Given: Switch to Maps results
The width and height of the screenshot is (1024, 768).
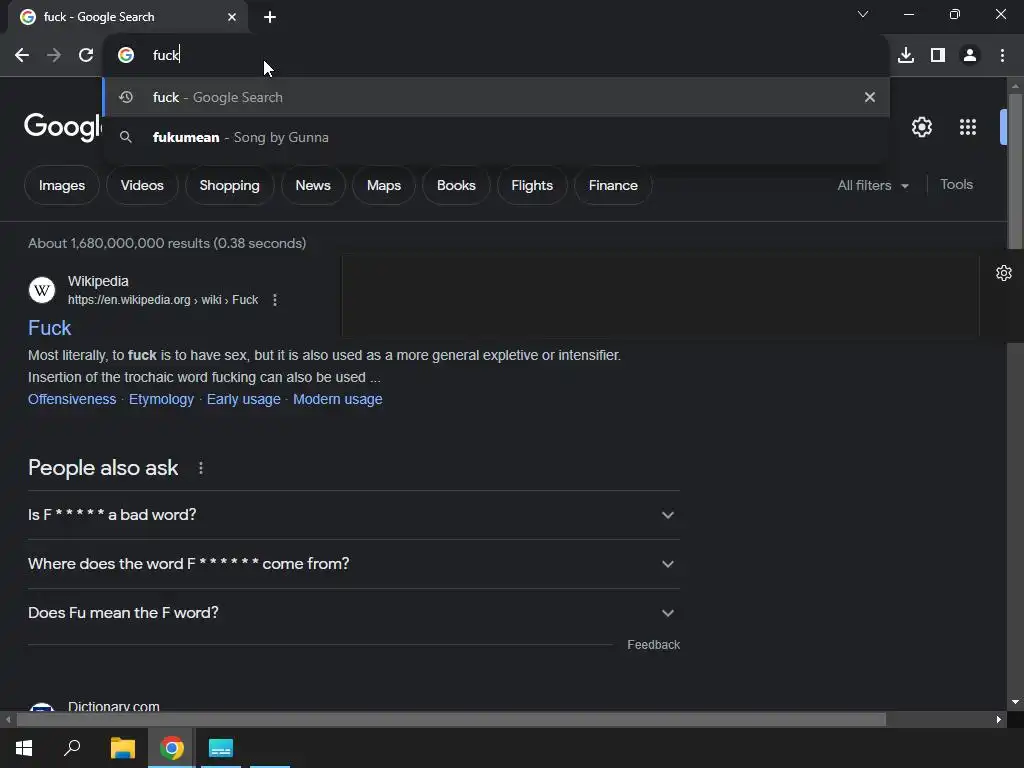Looking at the screenshot, I should (x=384, y=185).
